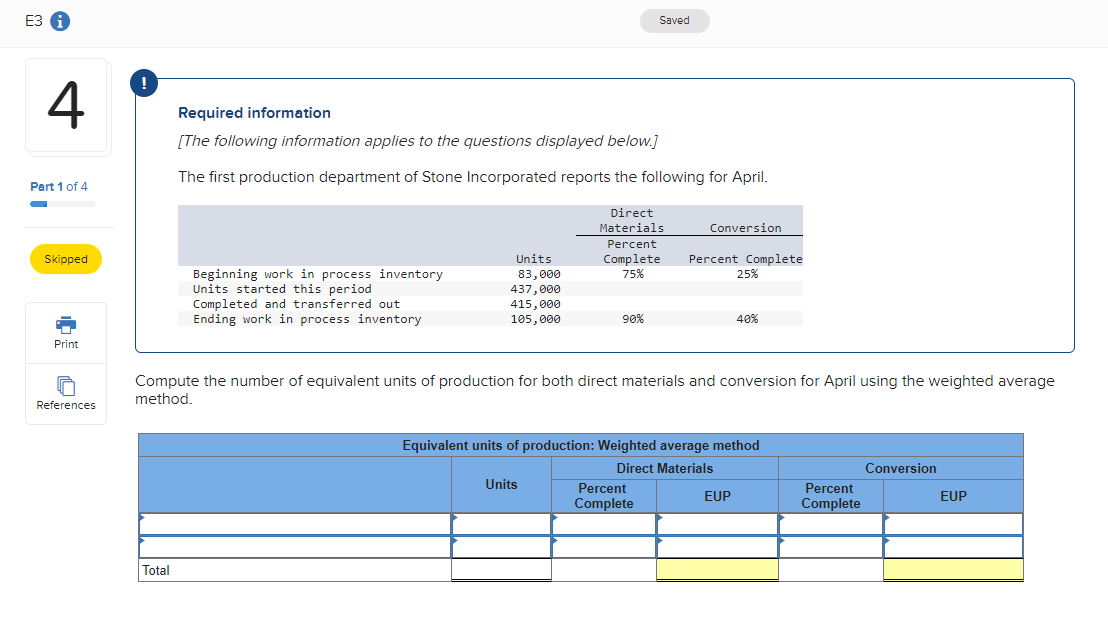
Task: Open the first row description dropdown
Action: pos(295,524)
